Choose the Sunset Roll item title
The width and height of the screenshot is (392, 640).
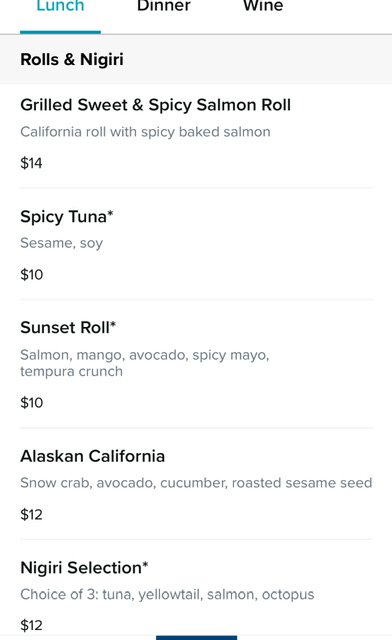coord(68,327)
